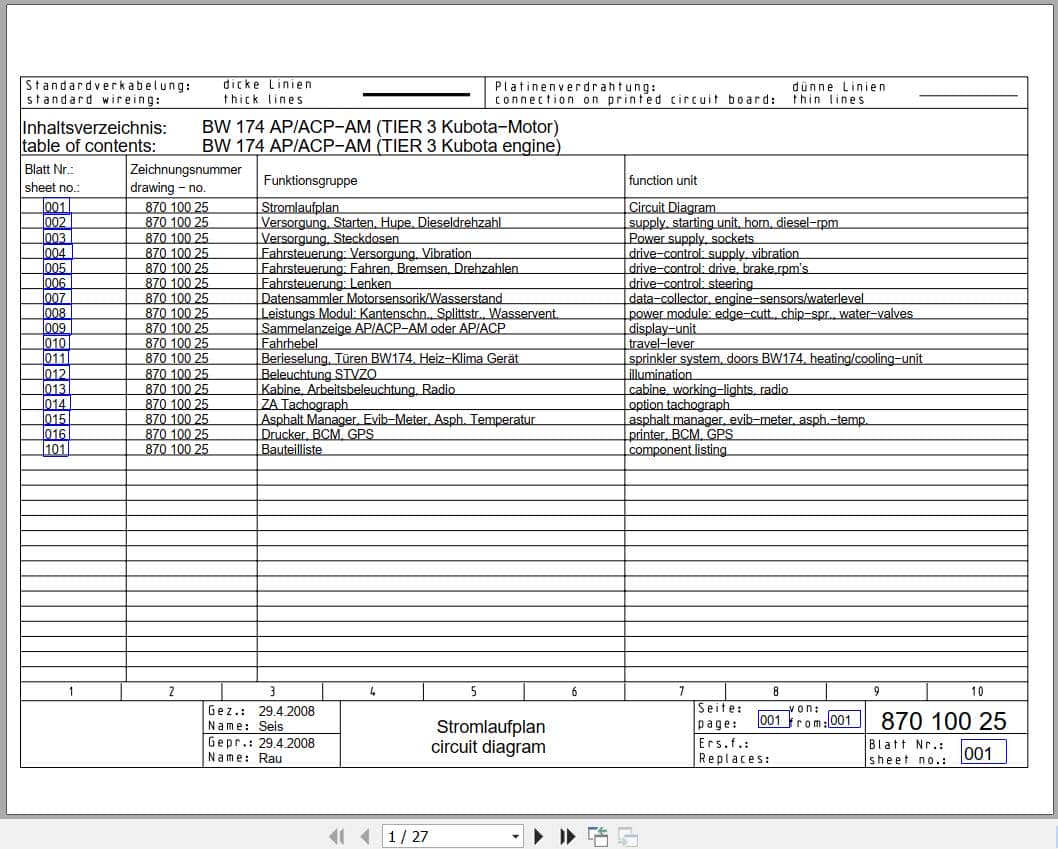The image size is (1058, 849).
Task: Open sheet 101 Bauteilliste link
Action: pos(56,450)
